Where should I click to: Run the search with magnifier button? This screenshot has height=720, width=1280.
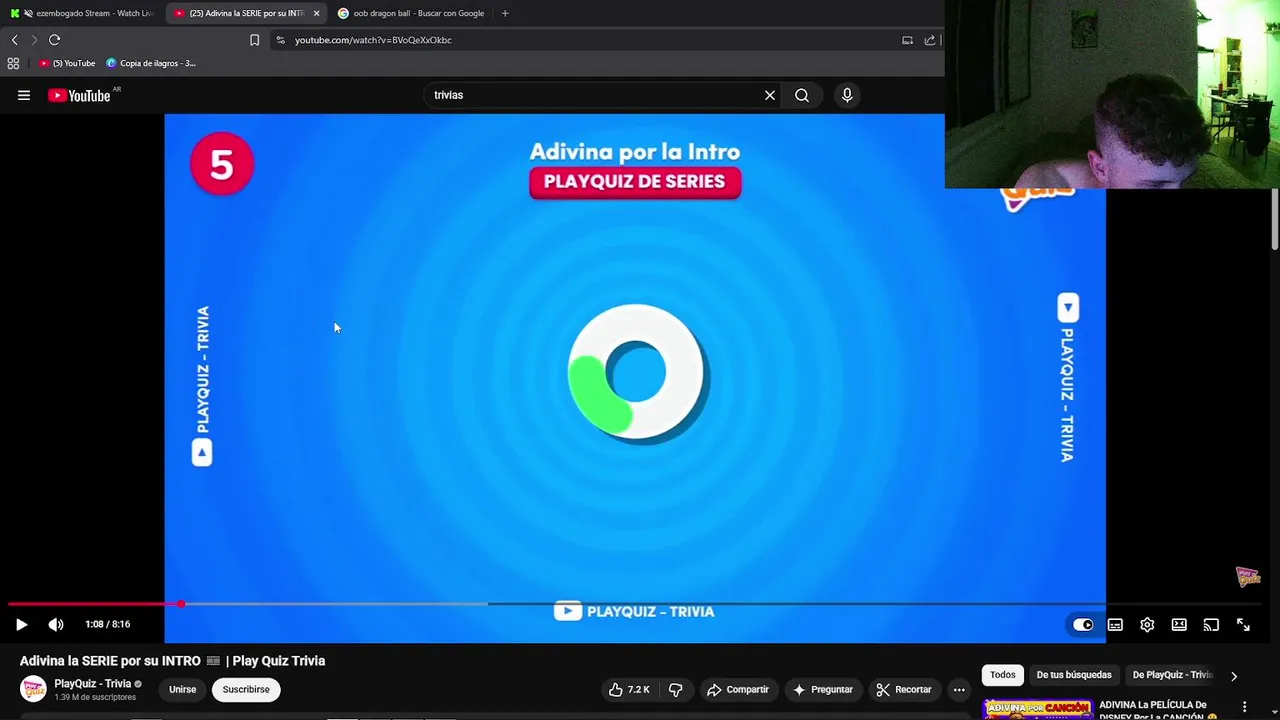pos(802,95)
